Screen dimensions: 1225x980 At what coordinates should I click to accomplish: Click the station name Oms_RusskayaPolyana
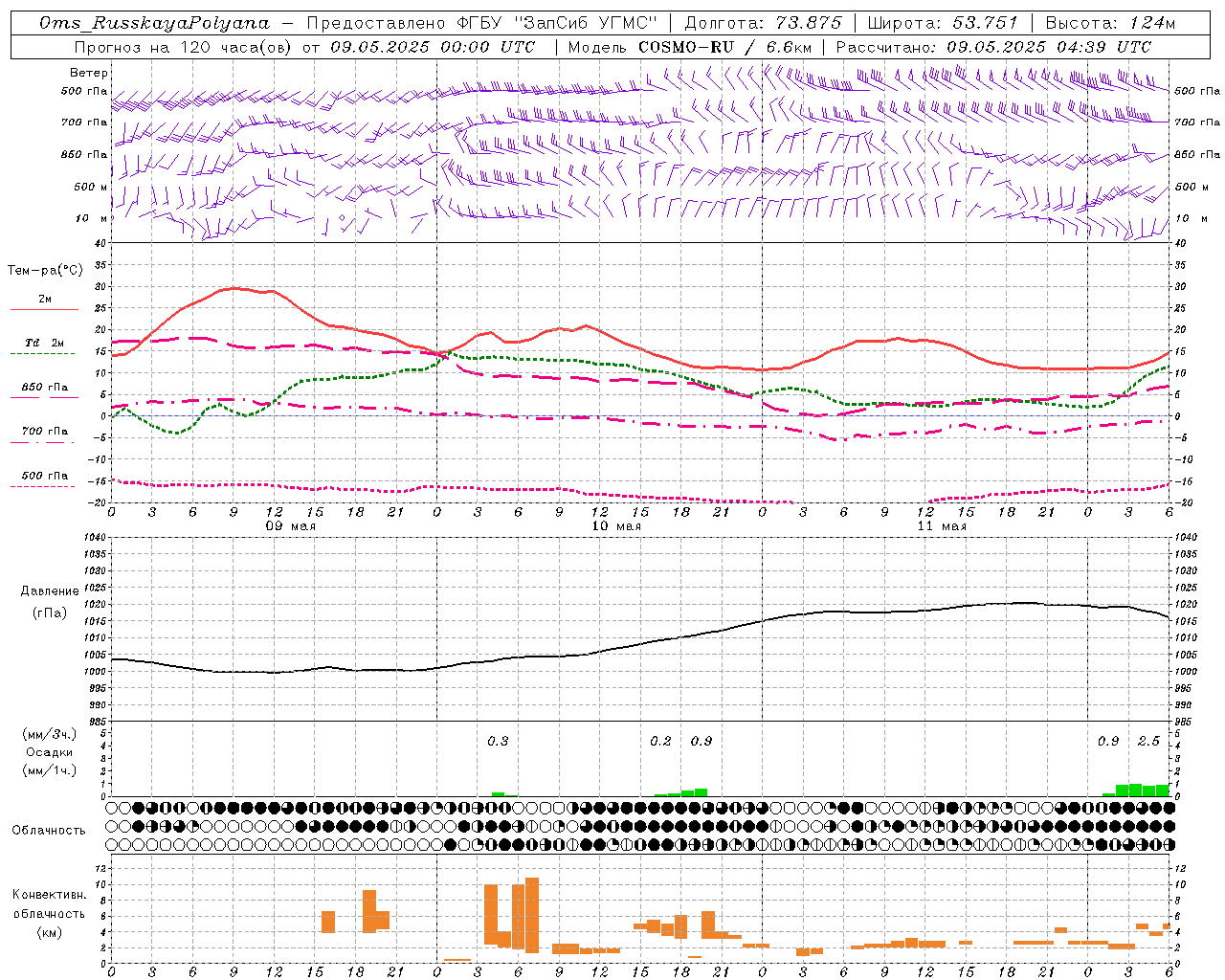[155, 23]
